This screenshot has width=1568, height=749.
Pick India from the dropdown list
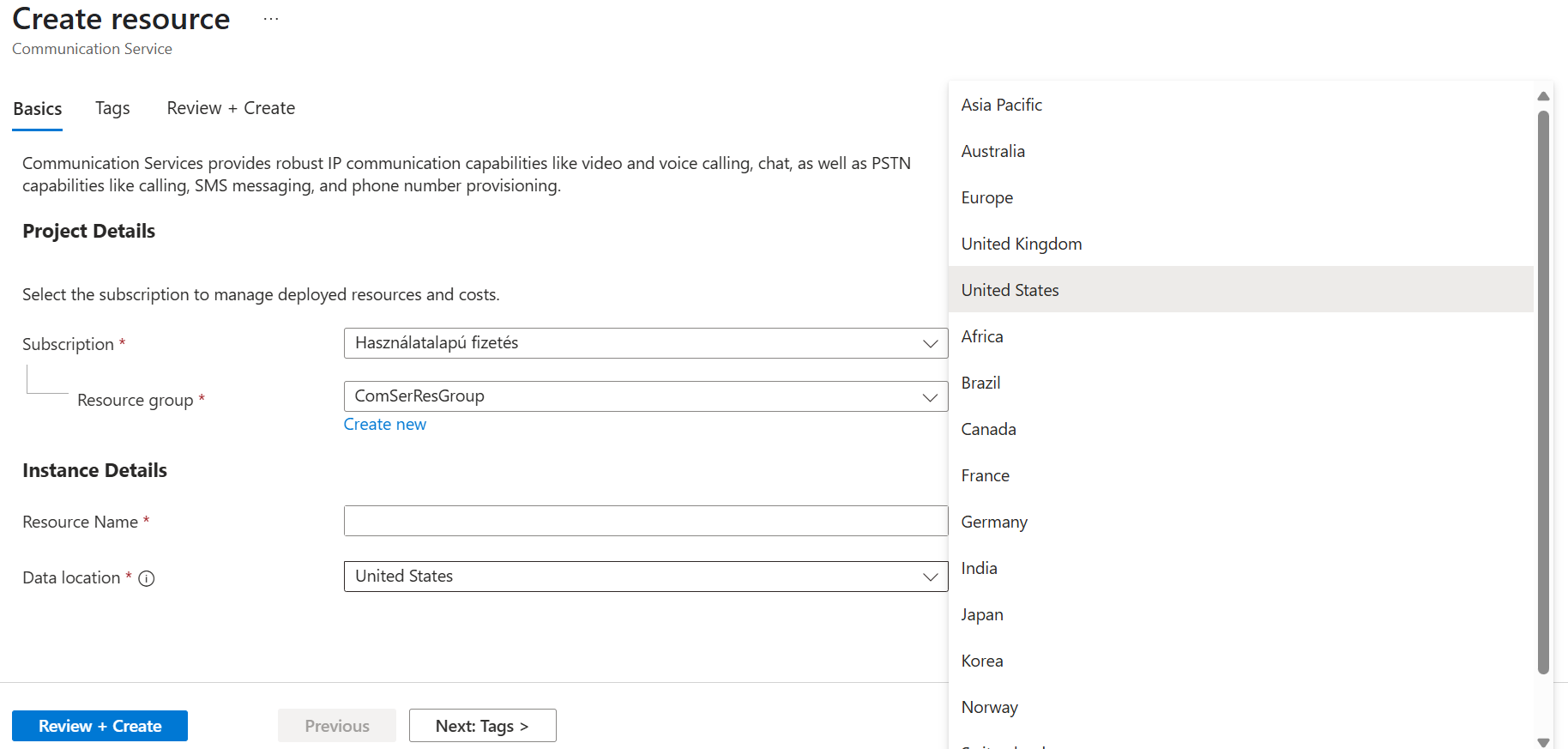coord(1241,568)
